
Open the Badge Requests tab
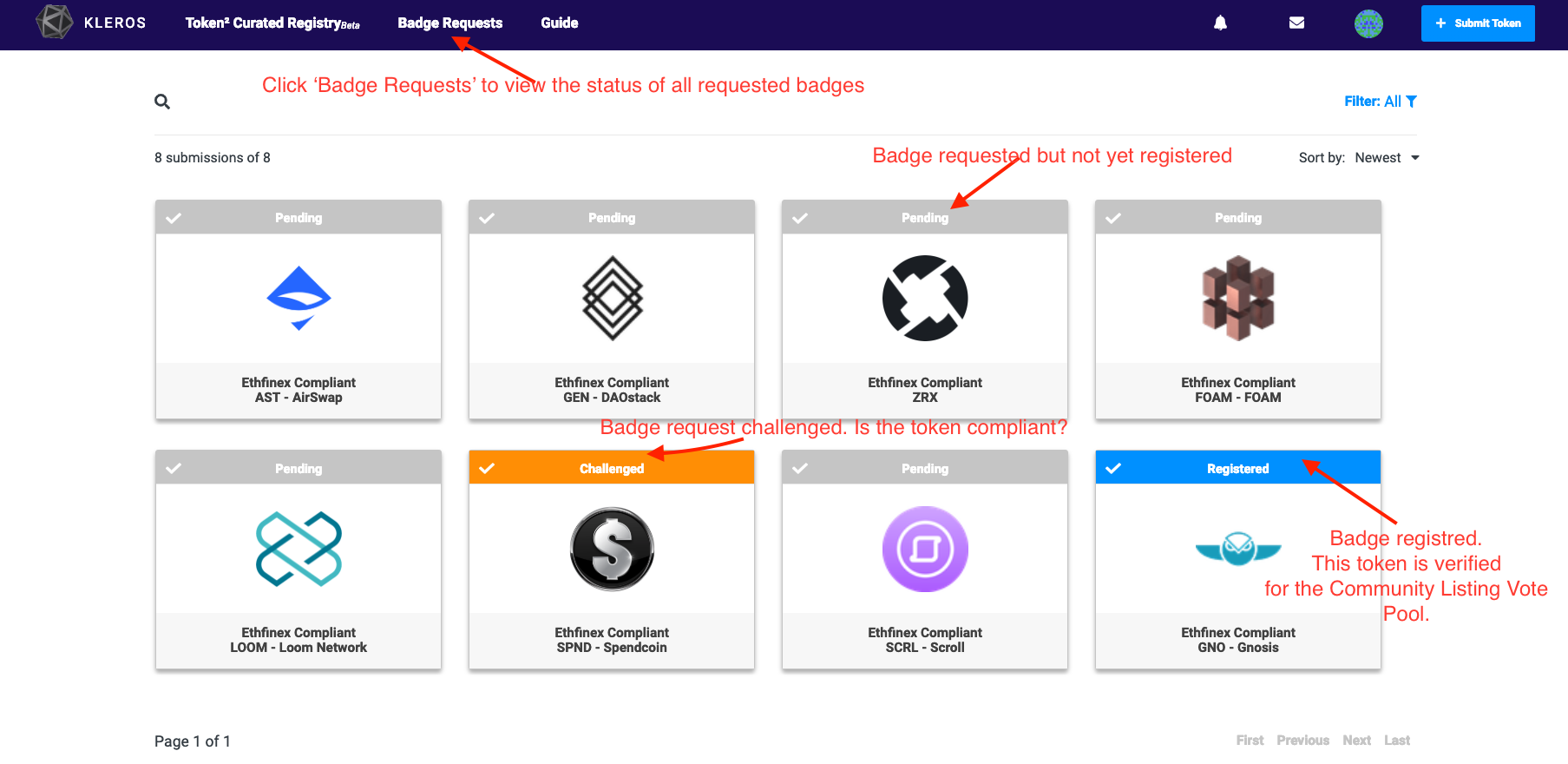[450, 23]
